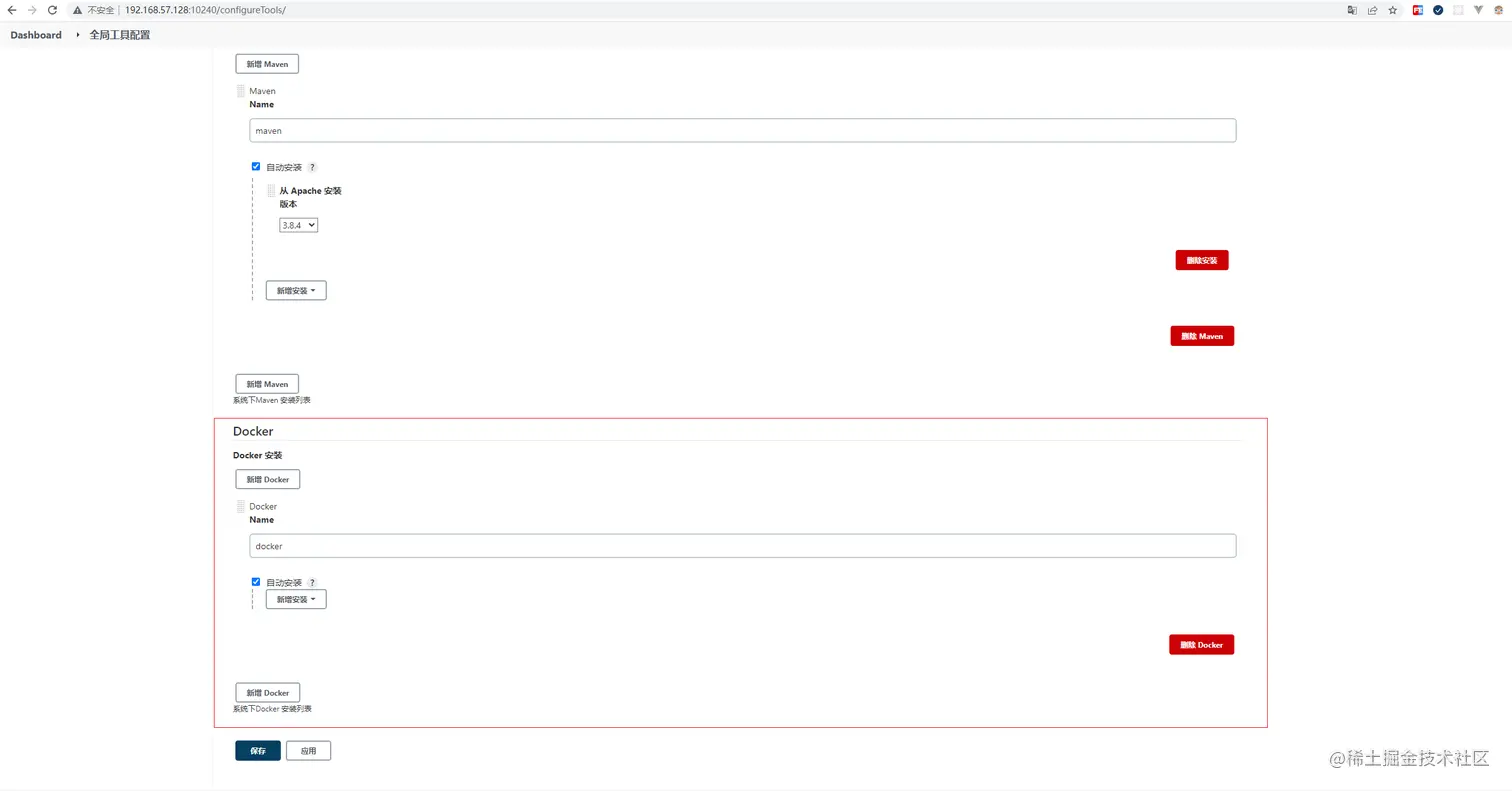Toggle 自动安装 checkbox under Docker
This screenshot has height=791, width=1512.
click(256, 582)
